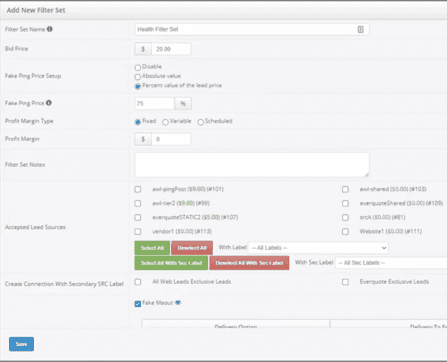447x362 pixels.
Task: Check the everquoteShared (#109) lead source
Action: click(x=345, y=203)
